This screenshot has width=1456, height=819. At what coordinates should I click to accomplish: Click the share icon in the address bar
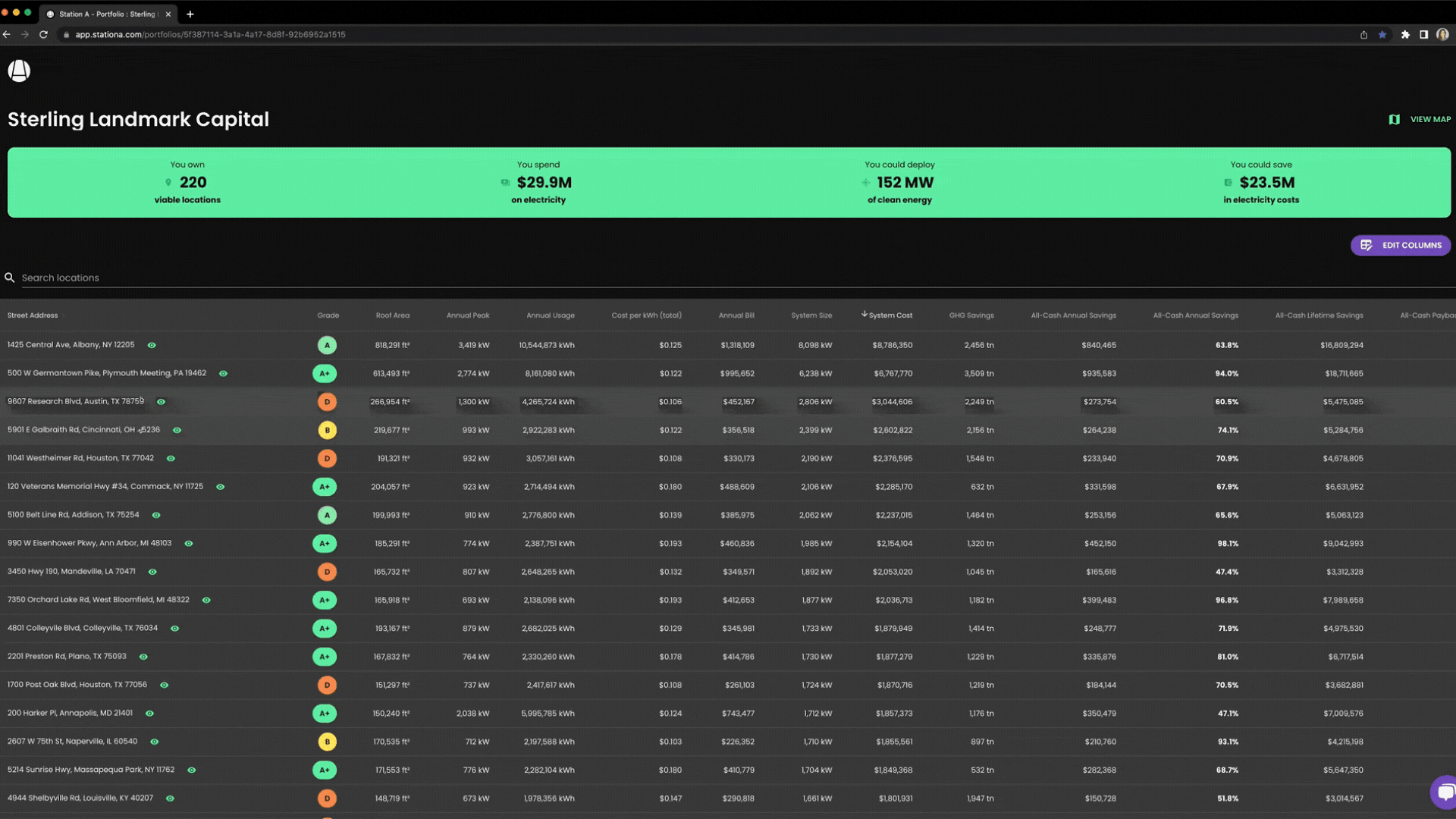pos(1363,35)
